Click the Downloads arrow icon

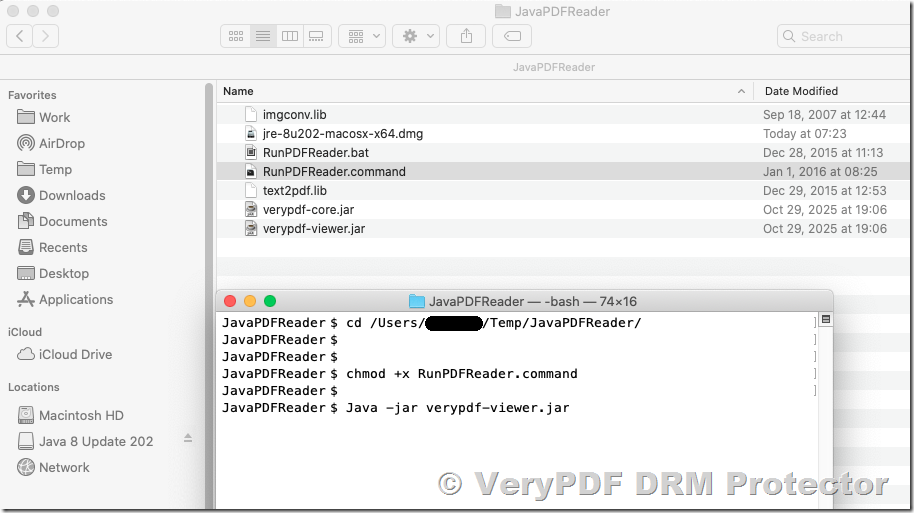26,195
